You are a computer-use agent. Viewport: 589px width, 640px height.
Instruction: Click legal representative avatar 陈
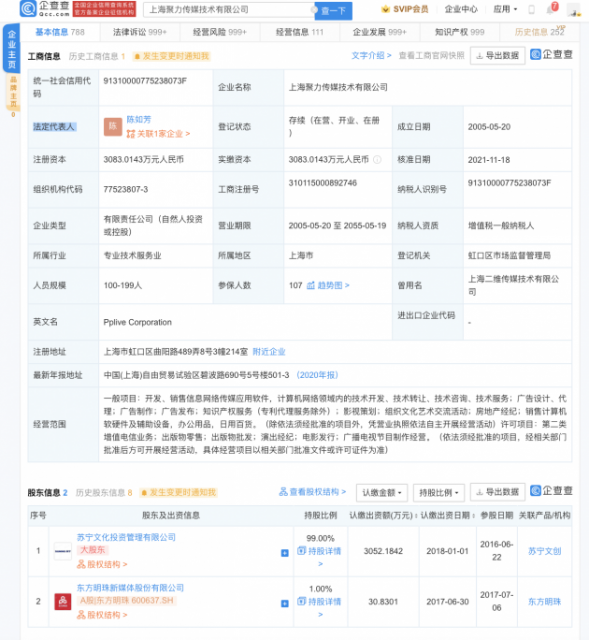tap(113, 127)
